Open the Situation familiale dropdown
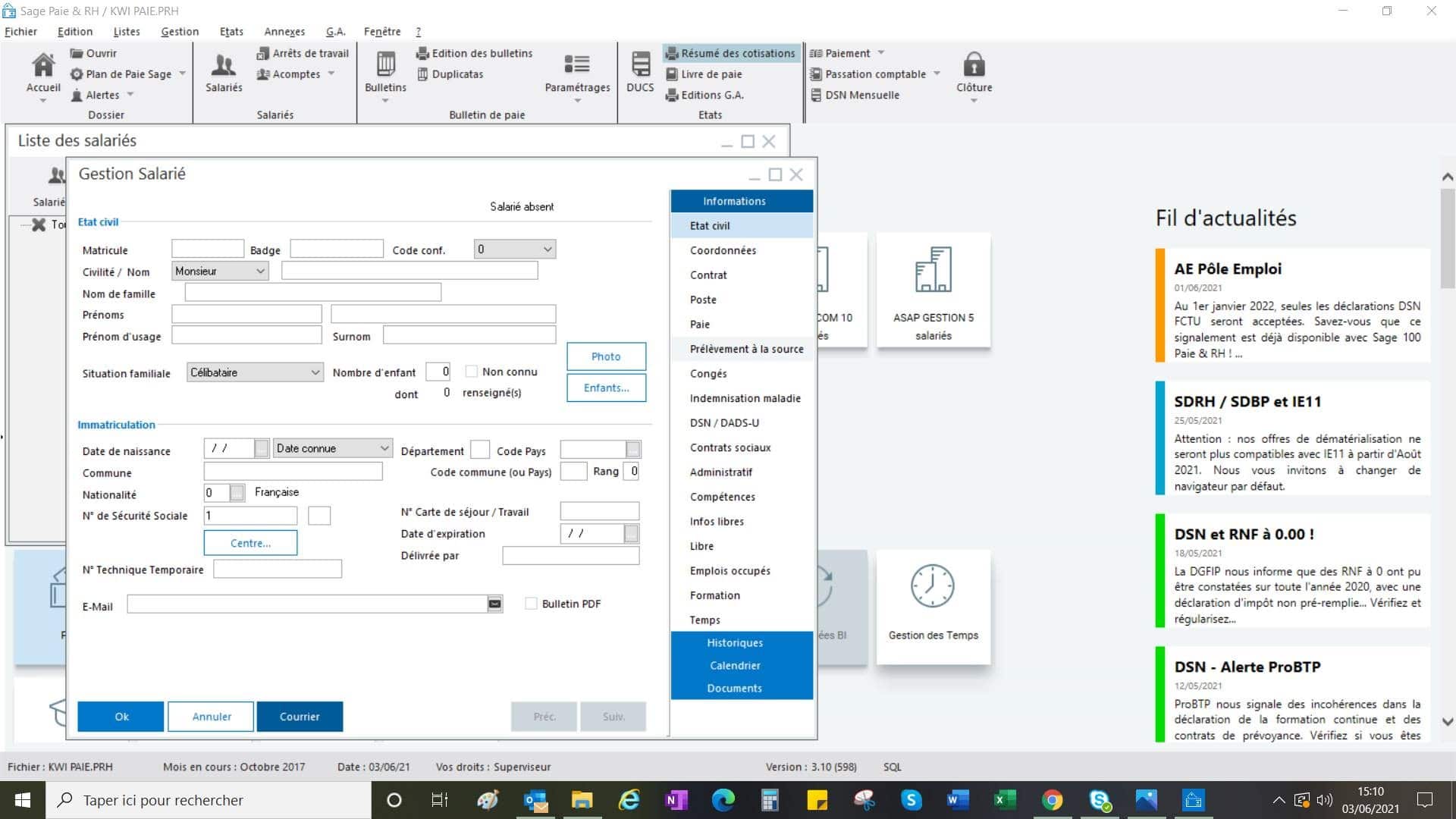The image size is (1456, 819). pyautogui.click(x=315, y=372)
